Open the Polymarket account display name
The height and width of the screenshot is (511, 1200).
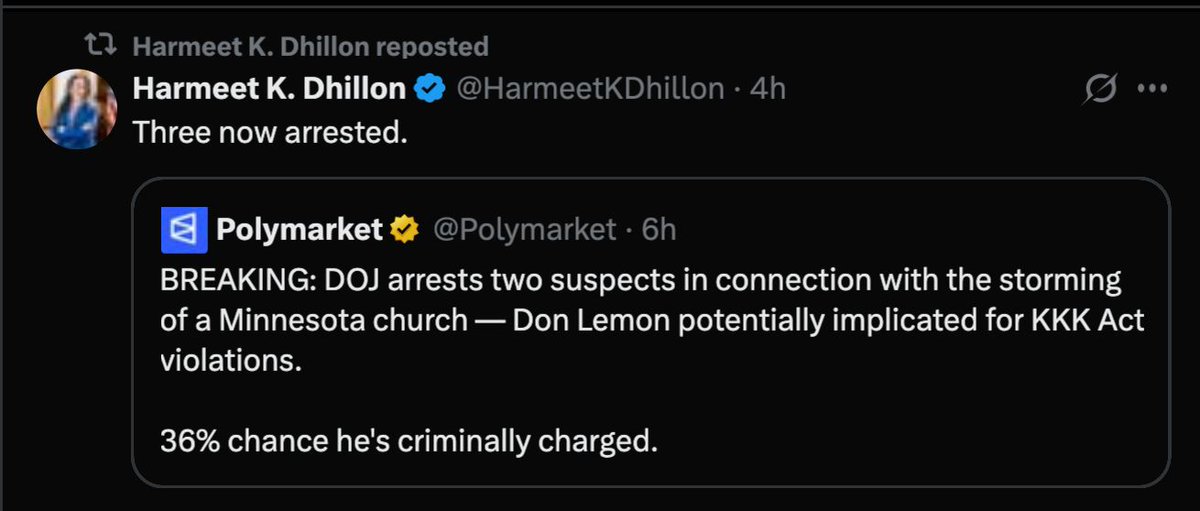299,230
